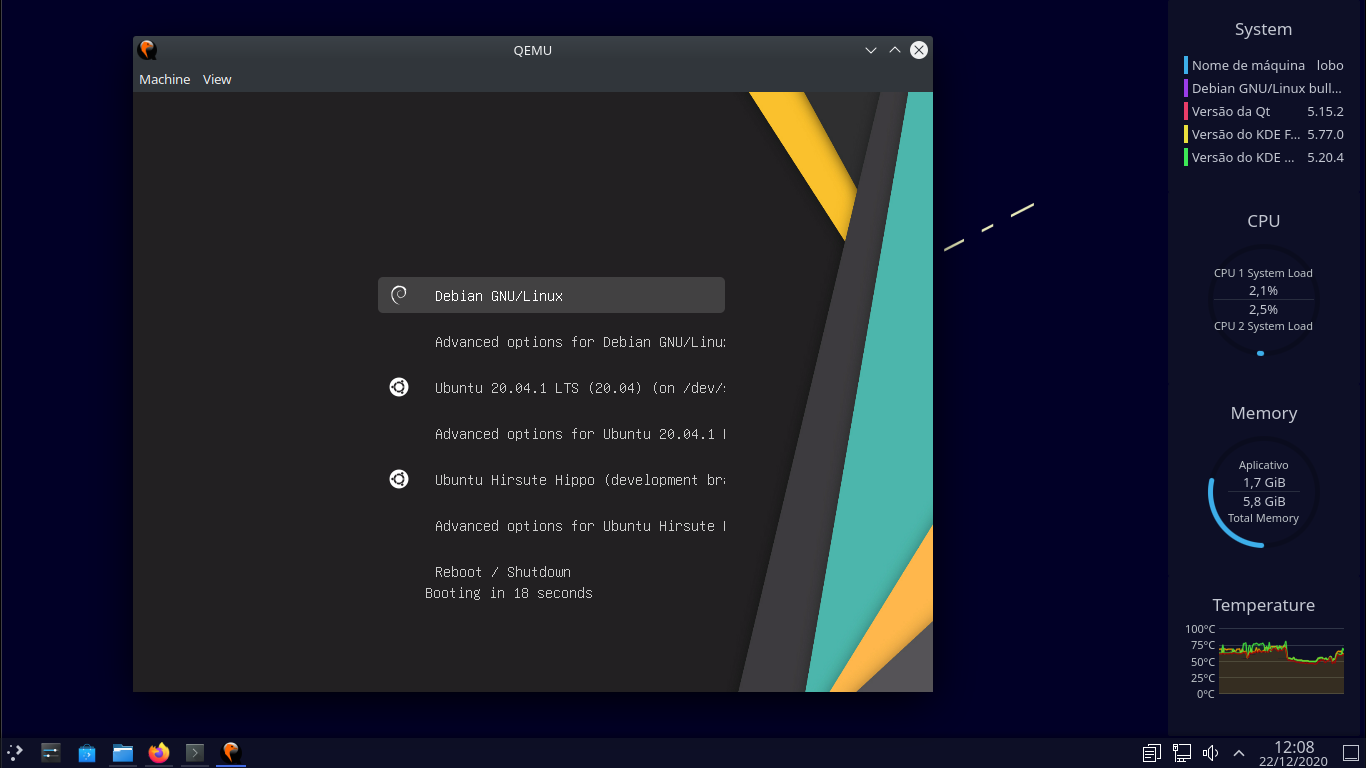Image resolution: width=1366 pixels, height=768 pixels.
Task: Open network settings from system tray
Action: coord(1183,752)
